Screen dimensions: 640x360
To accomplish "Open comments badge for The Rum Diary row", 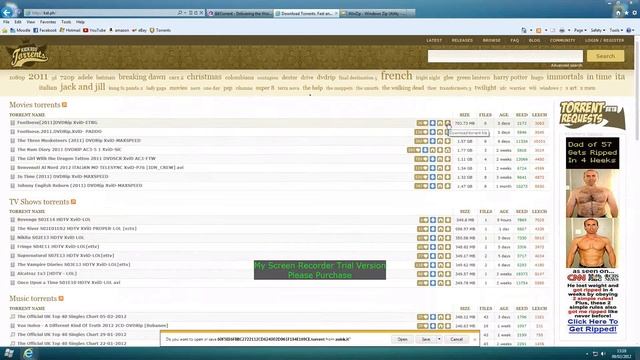I will point(414,150).
